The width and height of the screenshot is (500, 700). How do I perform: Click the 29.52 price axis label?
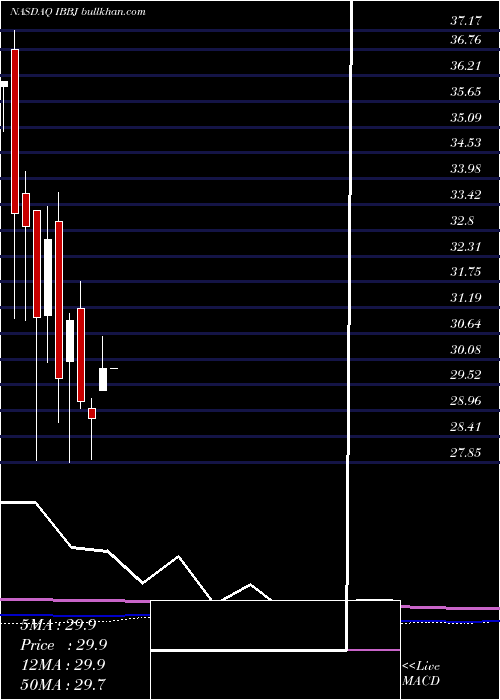click(x=466, y=374)
